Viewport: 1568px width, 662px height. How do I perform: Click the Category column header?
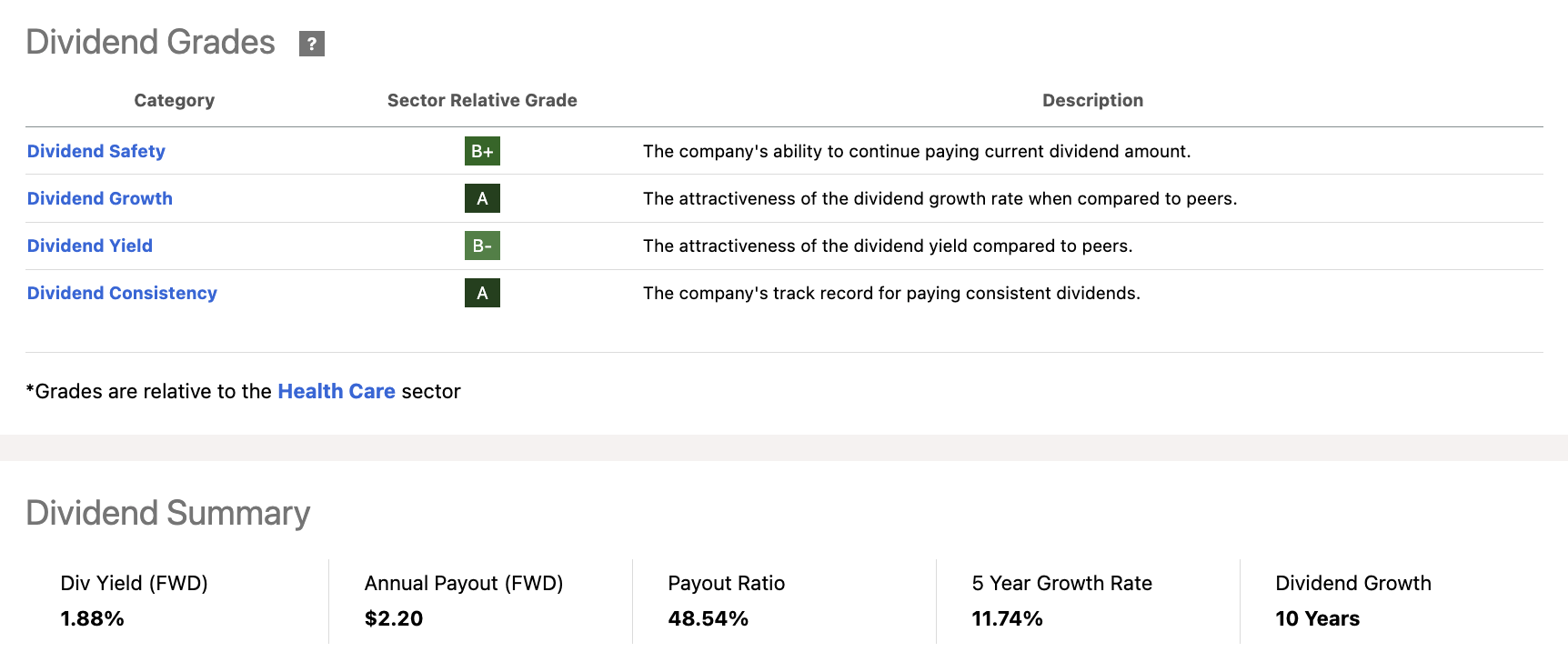(175, 100)
